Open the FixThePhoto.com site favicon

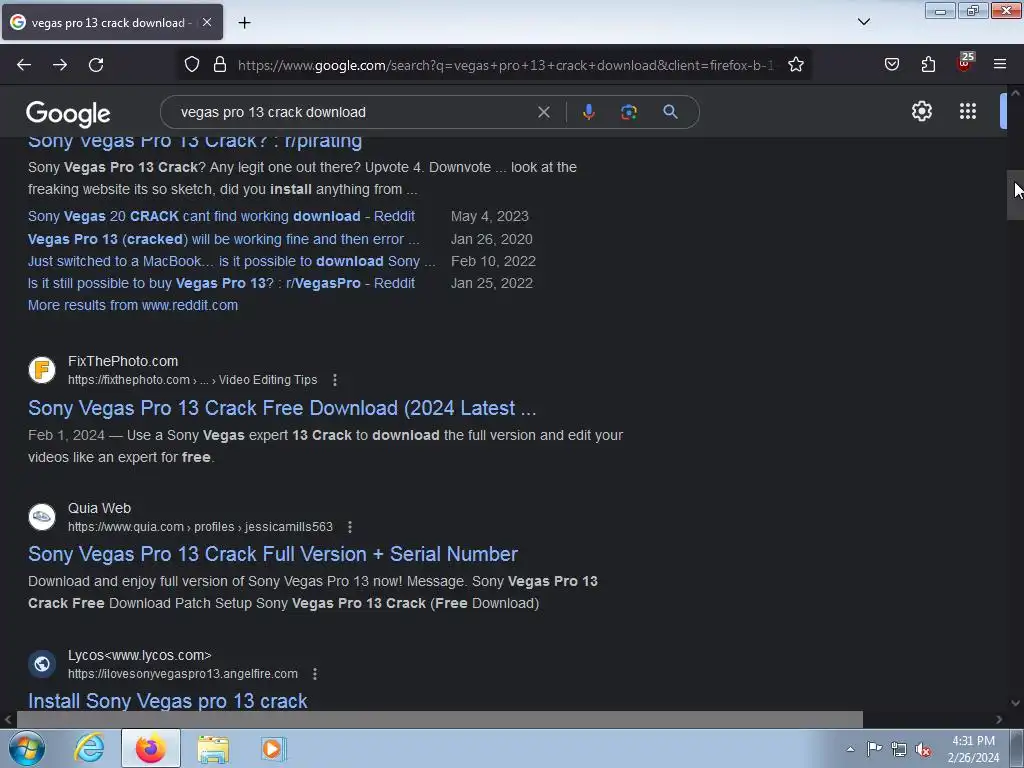[42, 370]
